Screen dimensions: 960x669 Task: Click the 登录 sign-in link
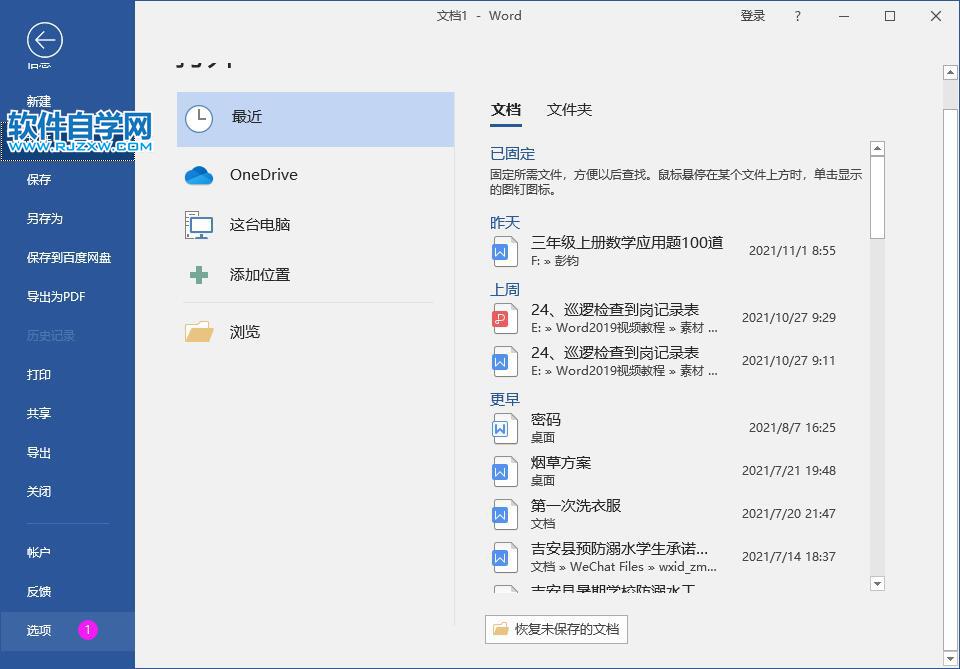(x=752, y=16)
